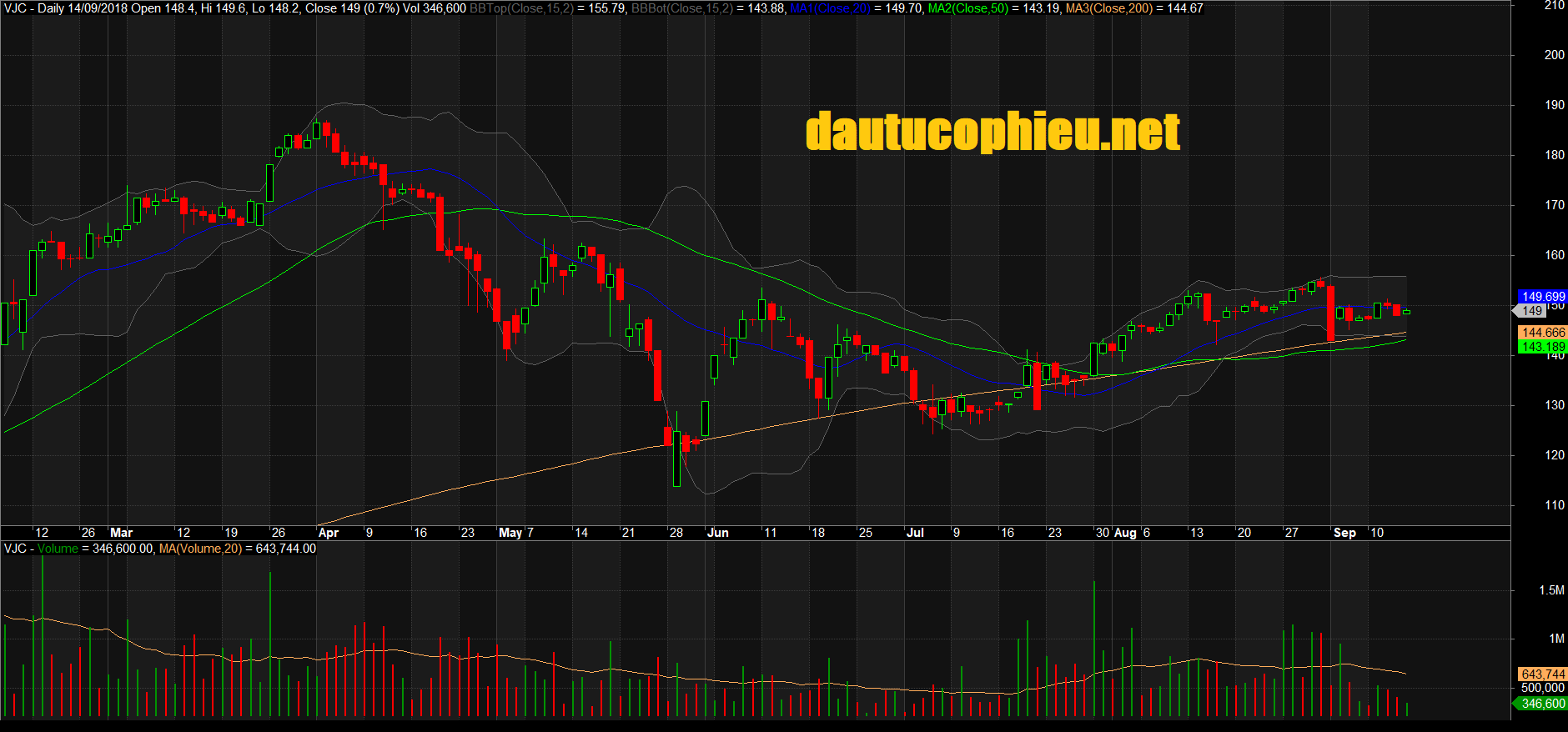This screenshot has width=1568, height=732.
Task: Select the Apr marker on time axis
Action: tap(329, 533)
